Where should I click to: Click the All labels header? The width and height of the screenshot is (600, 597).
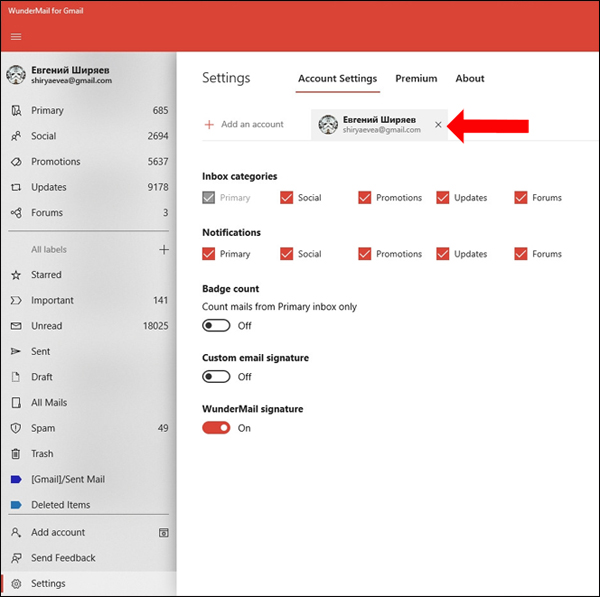pos(49,250)
